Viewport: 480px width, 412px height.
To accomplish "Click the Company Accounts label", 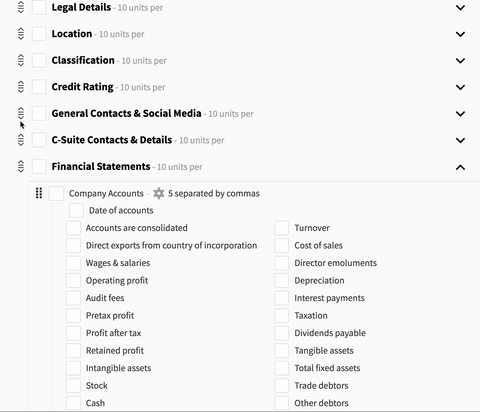I will 106,193.
